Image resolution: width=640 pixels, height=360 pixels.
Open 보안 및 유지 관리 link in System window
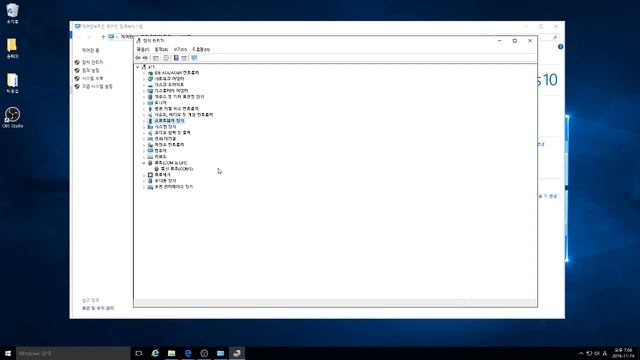tap(98, 308)
